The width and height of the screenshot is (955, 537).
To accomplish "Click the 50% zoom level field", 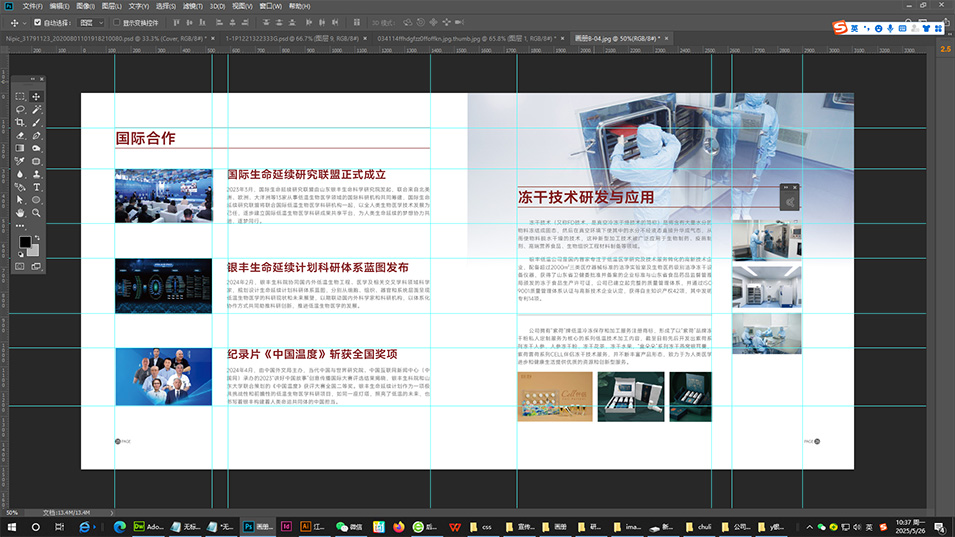I will (x=13, y=512).
